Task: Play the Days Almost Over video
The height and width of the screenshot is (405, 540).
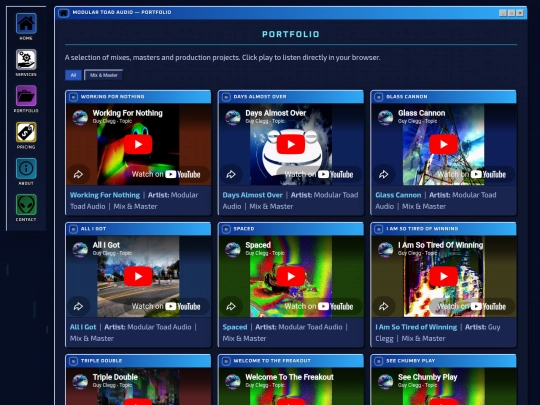Action: pyautogui.click(x=291, y=144)
